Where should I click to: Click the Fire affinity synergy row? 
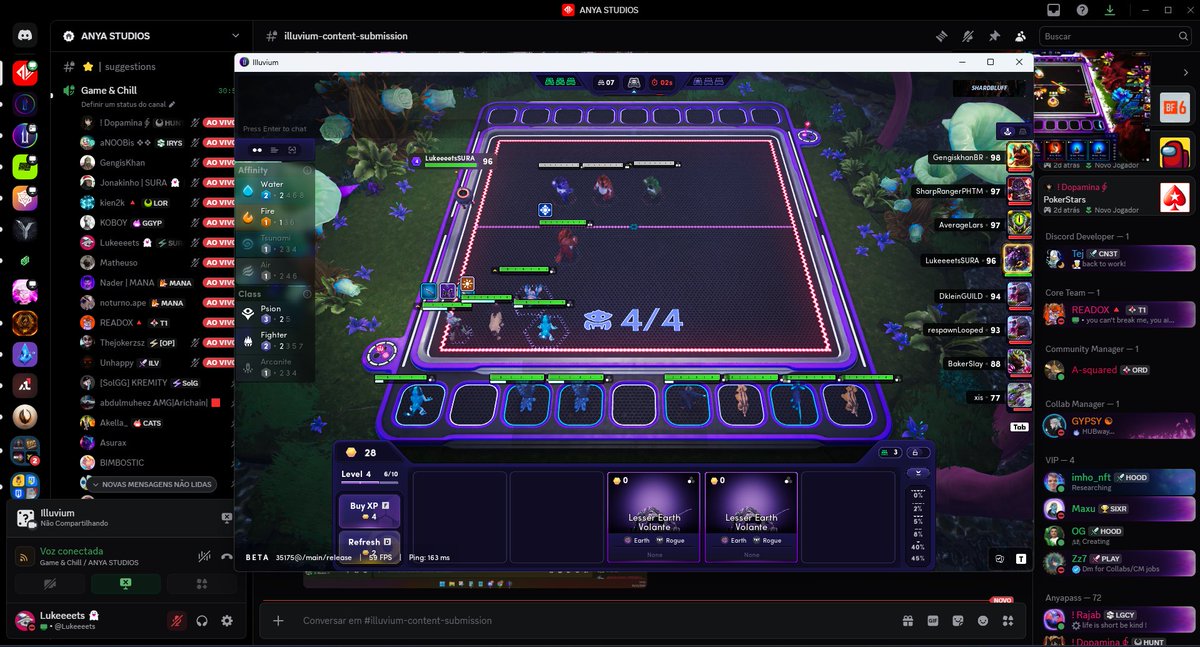(275, 216)
